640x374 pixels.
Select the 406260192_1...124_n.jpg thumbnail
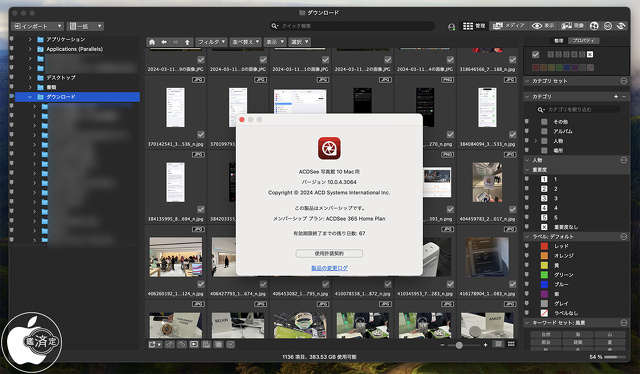pyautogui.click(x=176, y=256)
